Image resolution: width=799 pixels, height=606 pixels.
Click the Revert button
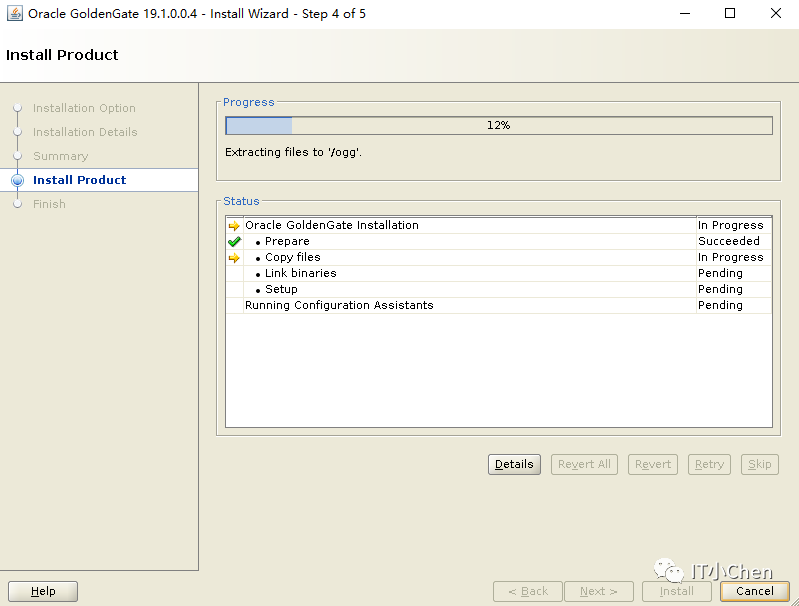[653, 464]
